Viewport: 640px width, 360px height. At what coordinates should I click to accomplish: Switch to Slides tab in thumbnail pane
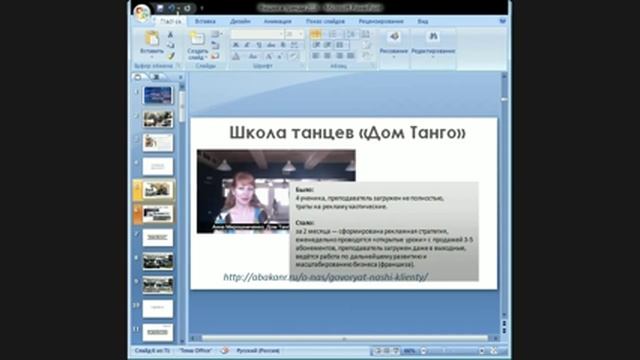tap(138, 77)
